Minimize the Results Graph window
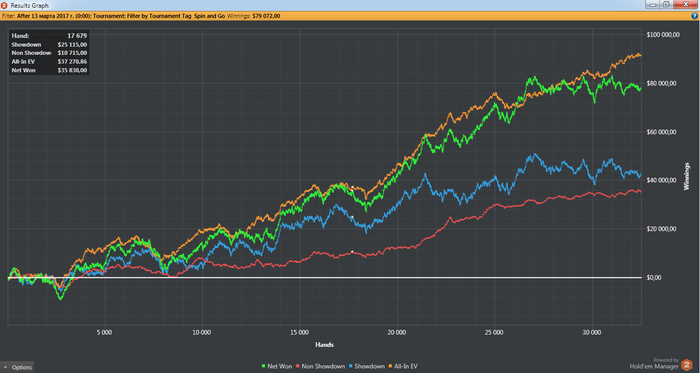Image resolution: width=700 pixels, height=373 pixels. pos(652,4)
